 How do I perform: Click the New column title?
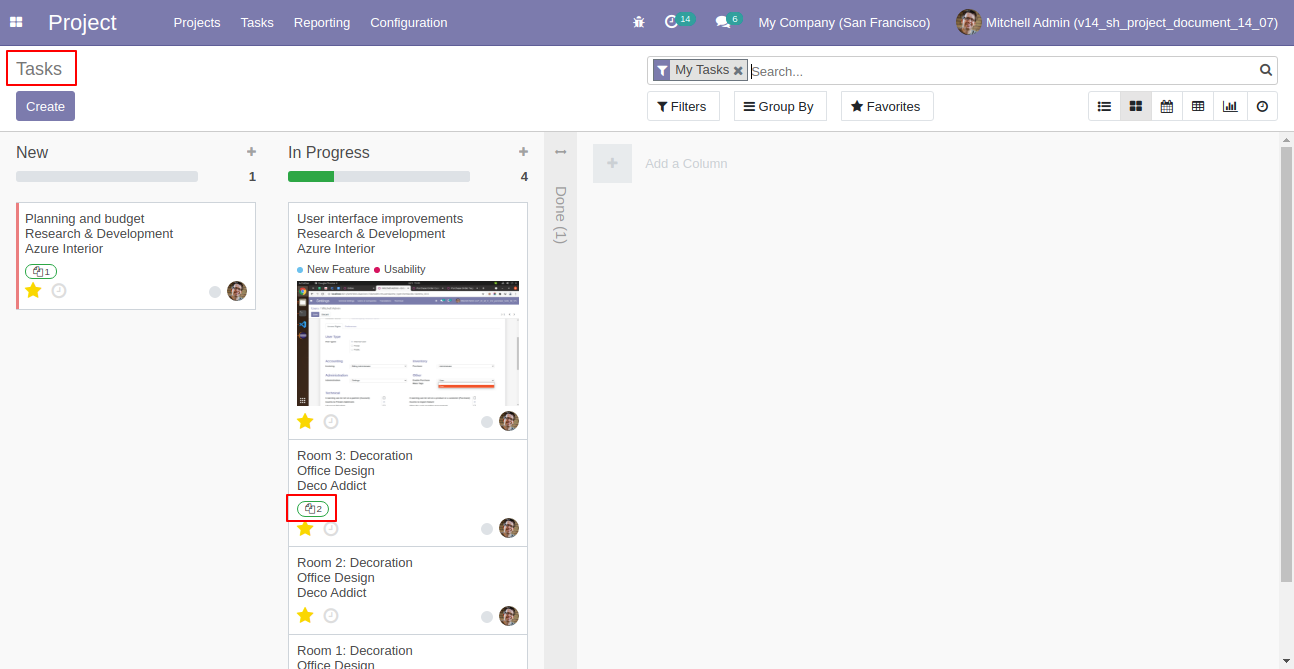coord(32,152)
